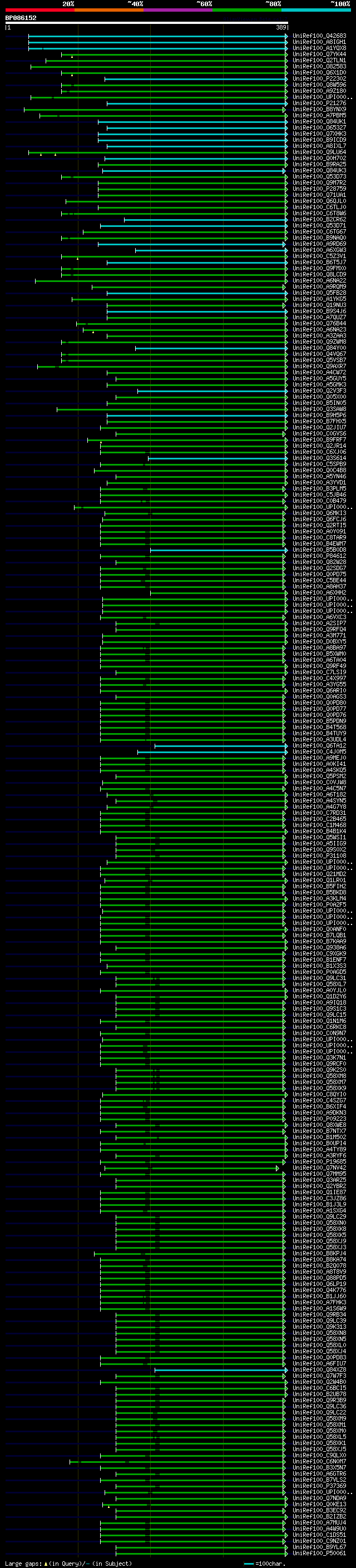This screenshot has height=1568, width=356.
Task: Click the purple ~60% legend segment
Action: coord(177,10)
